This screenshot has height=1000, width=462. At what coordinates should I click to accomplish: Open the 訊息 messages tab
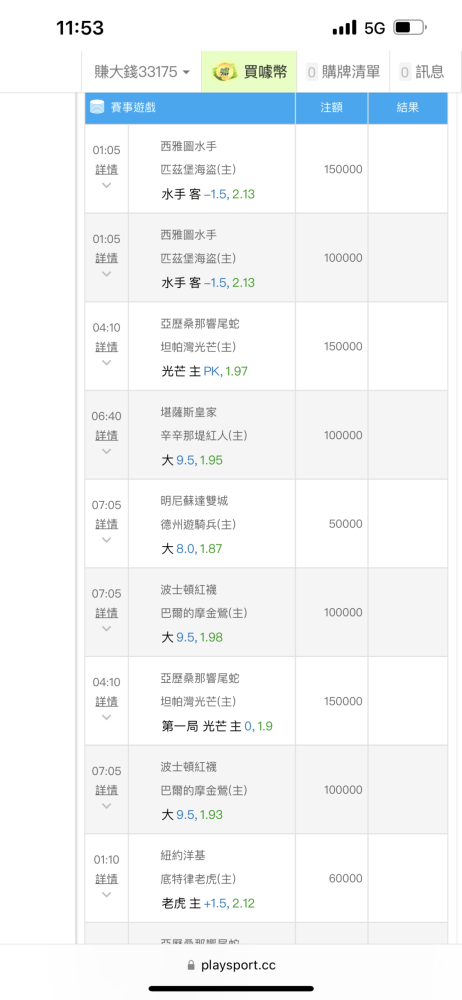(421, 71)
